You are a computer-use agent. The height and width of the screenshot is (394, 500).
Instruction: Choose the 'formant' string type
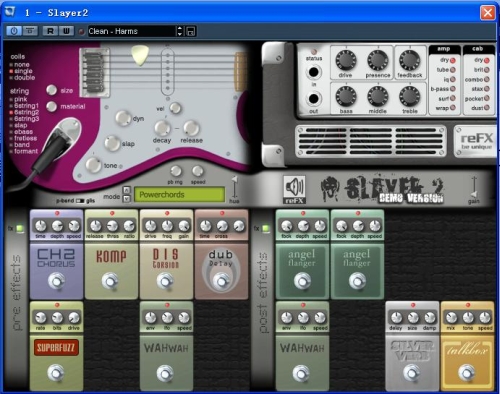click(x=24, y=151)
